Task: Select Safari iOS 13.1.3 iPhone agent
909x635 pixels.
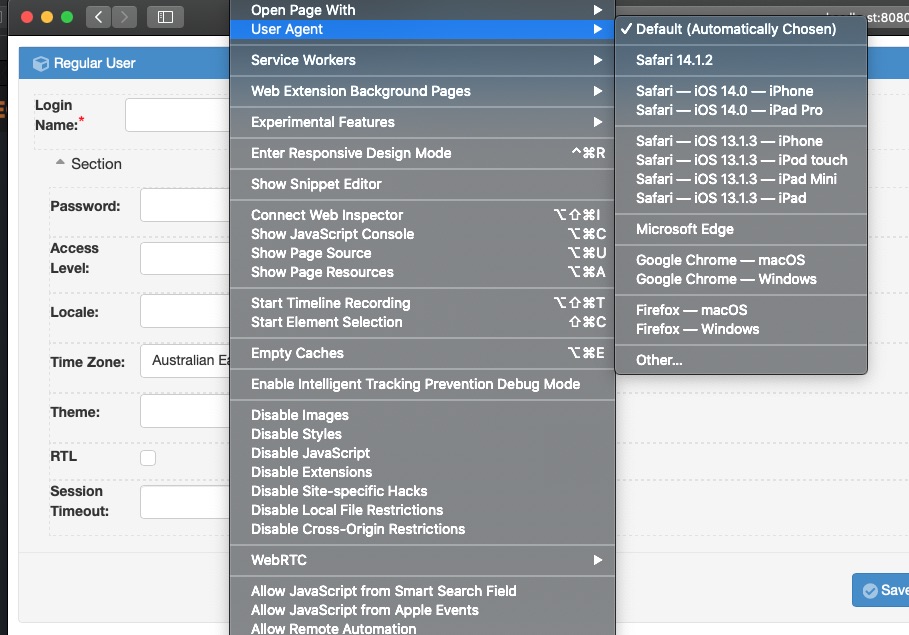Action: pos(741,141)
